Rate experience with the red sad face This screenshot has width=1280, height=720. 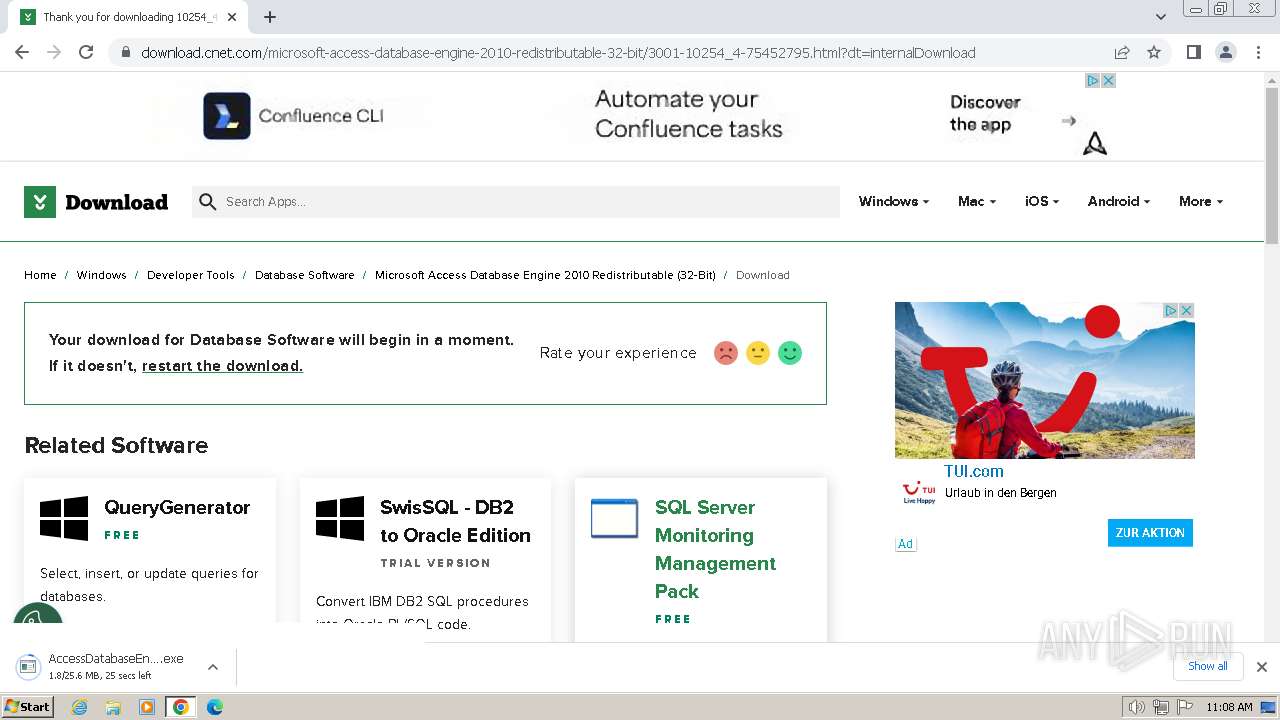726,353
